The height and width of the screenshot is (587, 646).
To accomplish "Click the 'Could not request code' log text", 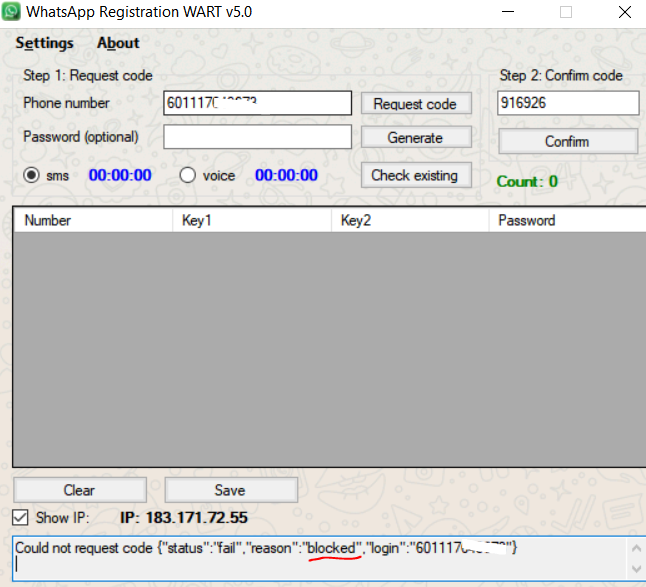I will 84,548.
